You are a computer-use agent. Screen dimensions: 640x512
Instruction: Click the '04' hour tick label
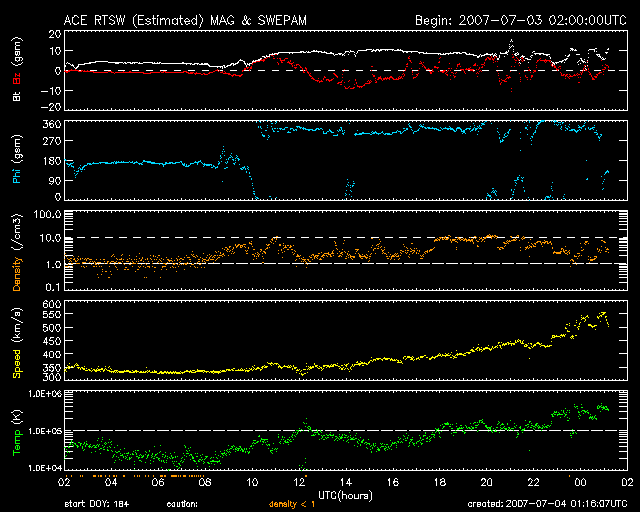111,482
